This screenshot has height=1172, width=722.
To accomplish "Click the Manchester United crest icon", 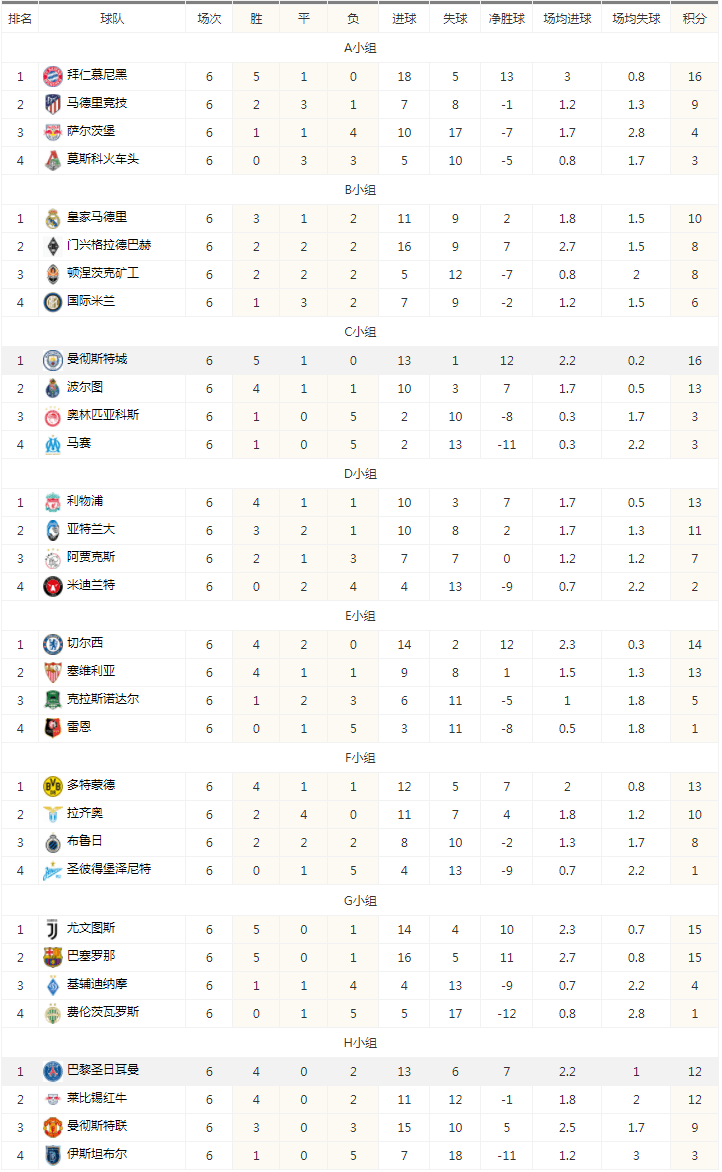I will pos(52,1127).
